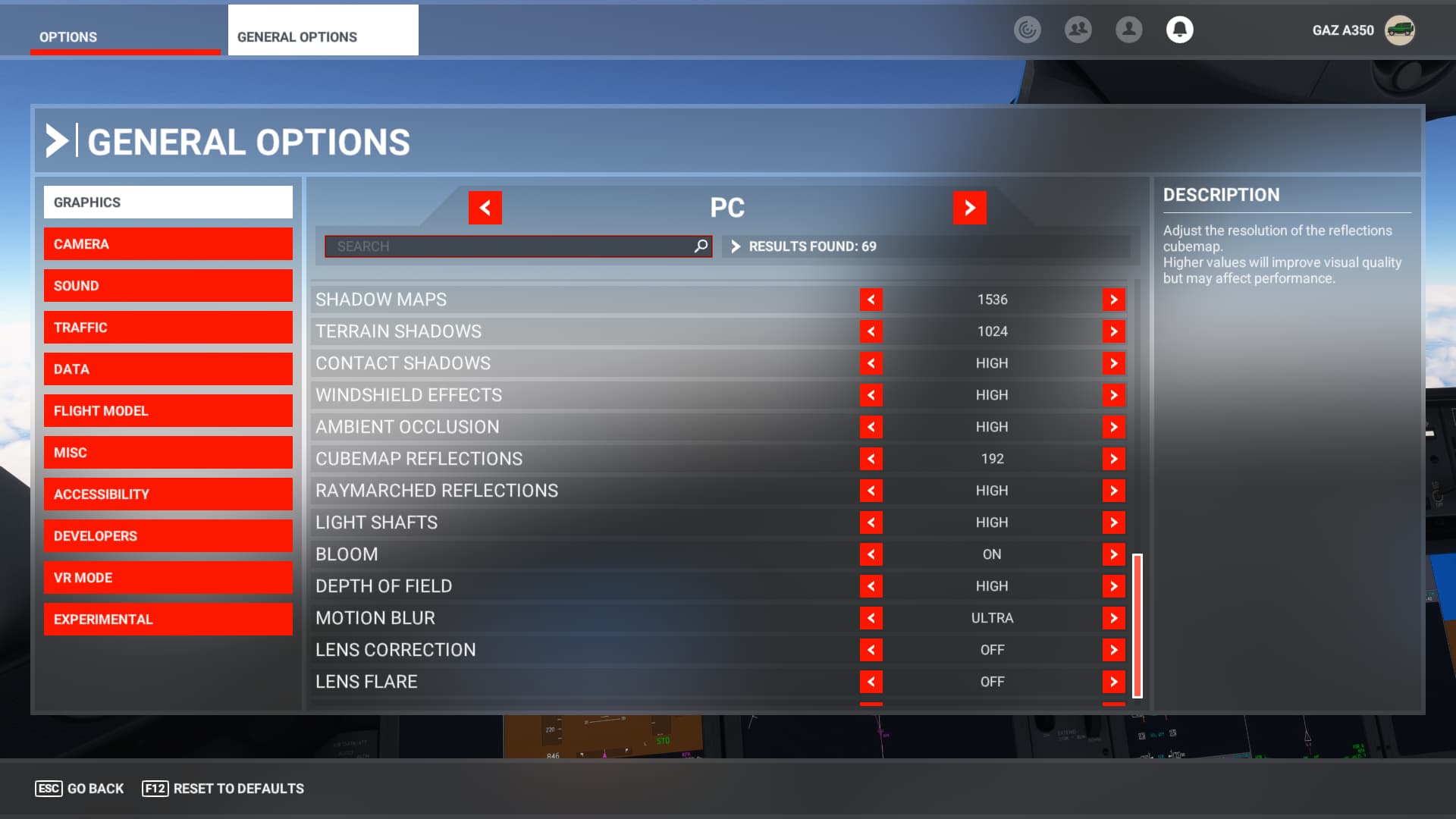Decrease Shadow Maps value
This screenshot has height=819, width=1456.
[871, 300]
